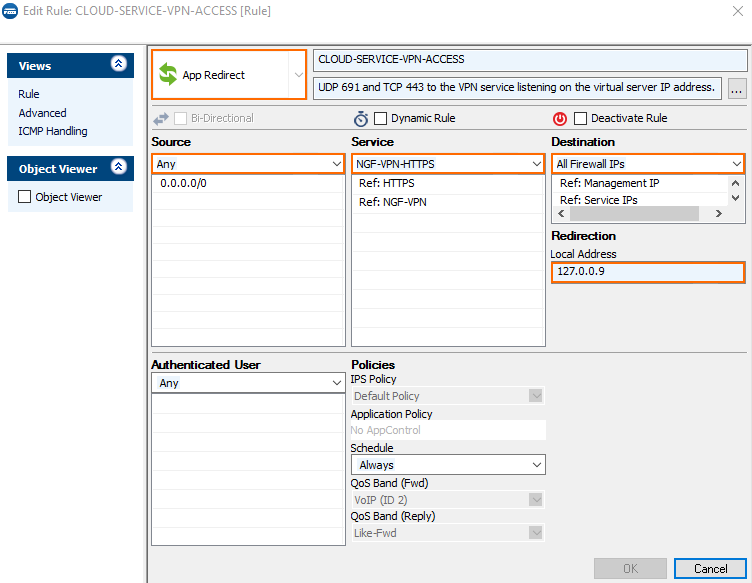Click the Dynamic Rule stopwatch icon
This screenshot has height=583, width=752.
(x=361, y=118)
